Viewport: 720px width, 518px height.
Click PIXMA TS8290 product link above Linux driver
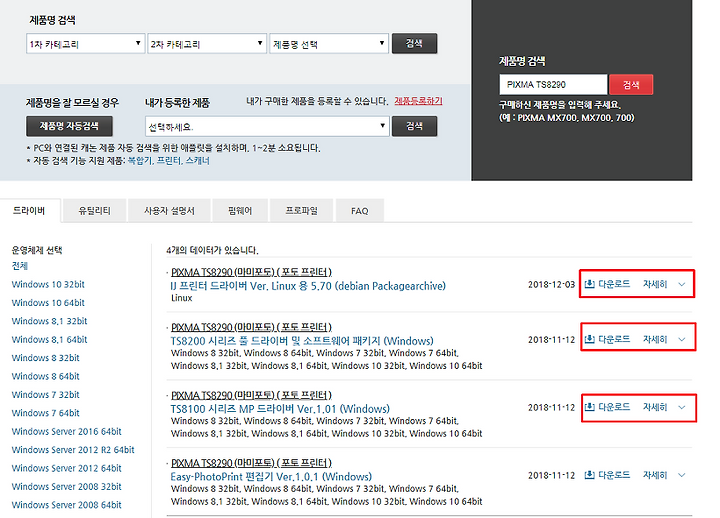(251, 272)
